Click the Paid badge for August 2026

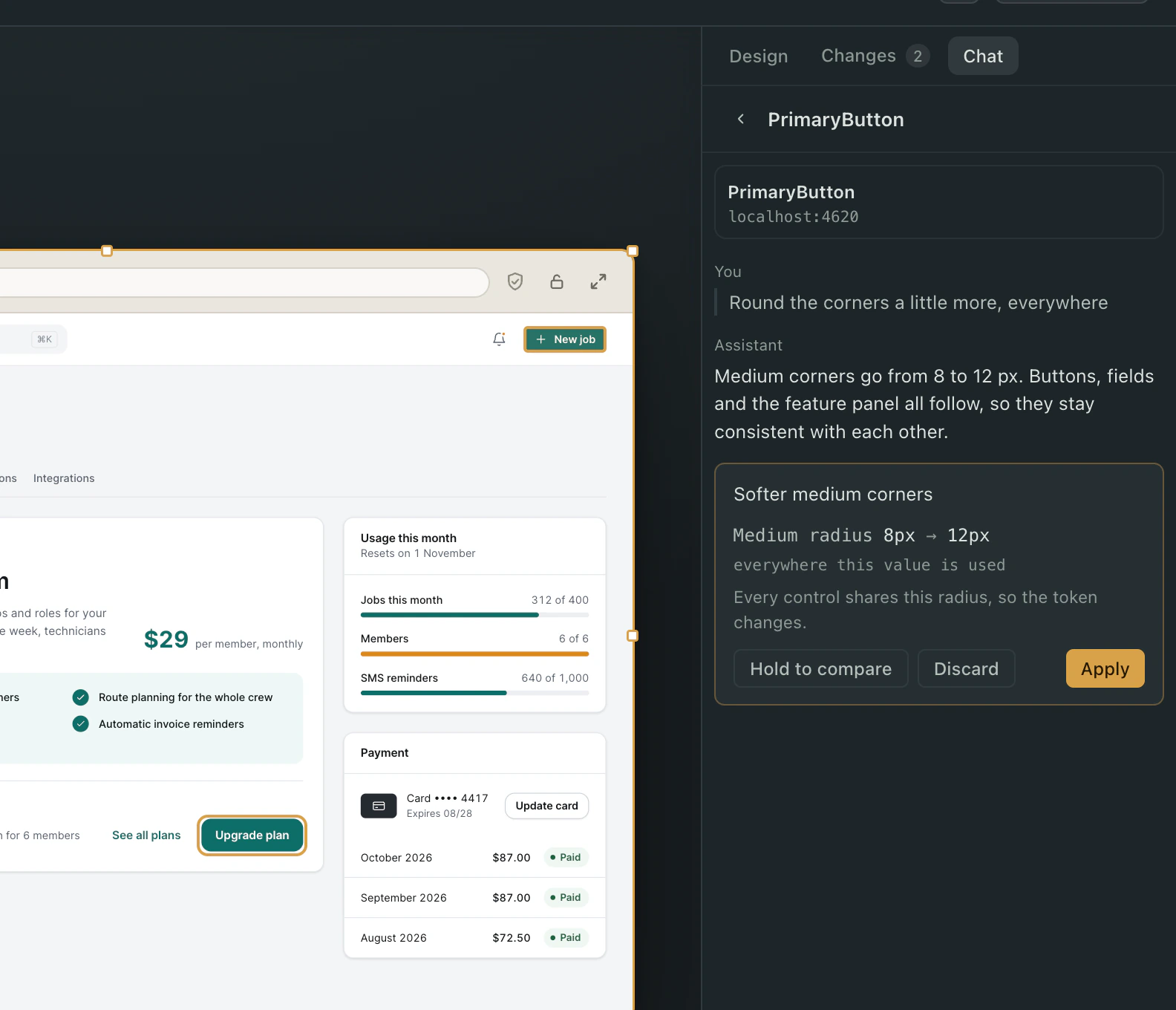[566, 938]
